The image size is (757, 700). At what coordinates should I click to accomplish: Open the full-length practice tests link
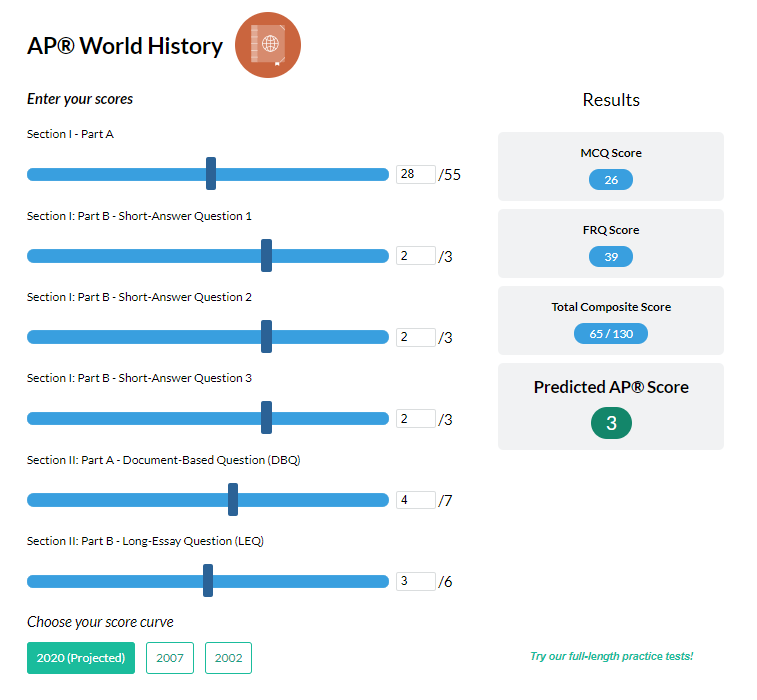pyautogui.click(x=611, y=656)
